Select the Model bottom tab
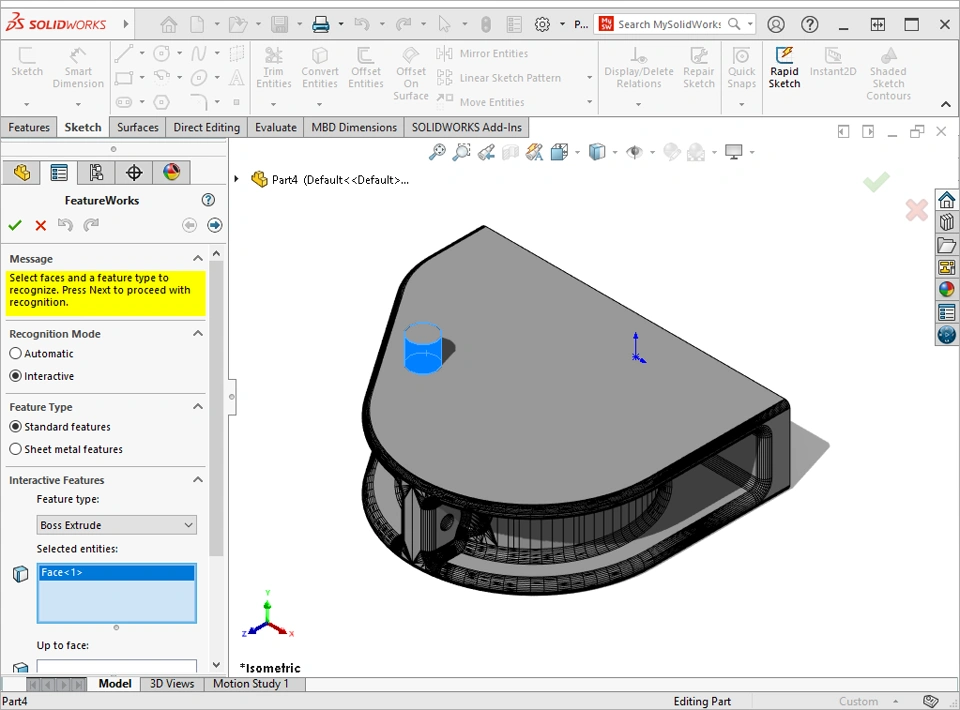Viewport: 960px width, 710px height. pos(115,684)
